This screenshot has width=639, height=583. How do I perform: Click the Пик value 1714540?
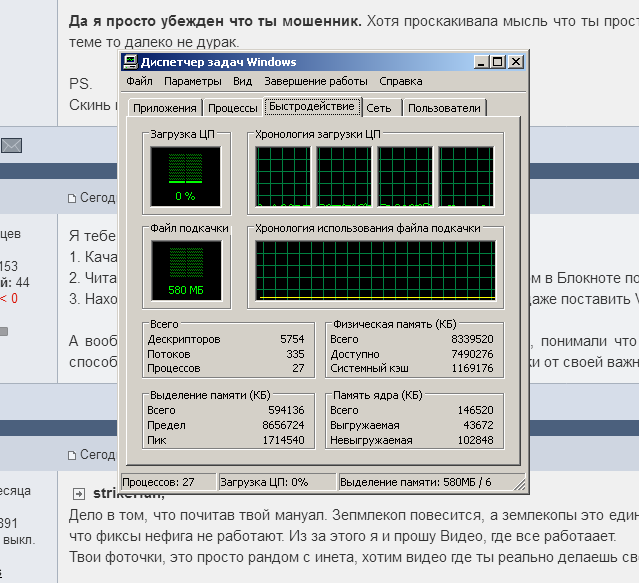[283, 440]
